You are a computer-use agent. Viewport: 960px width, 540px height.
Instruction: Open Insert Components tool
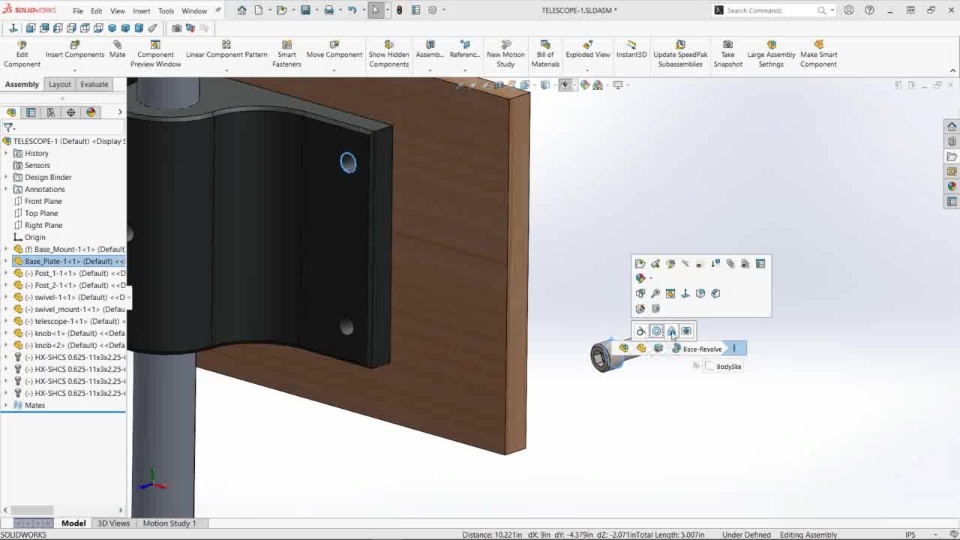coord(75,50)
